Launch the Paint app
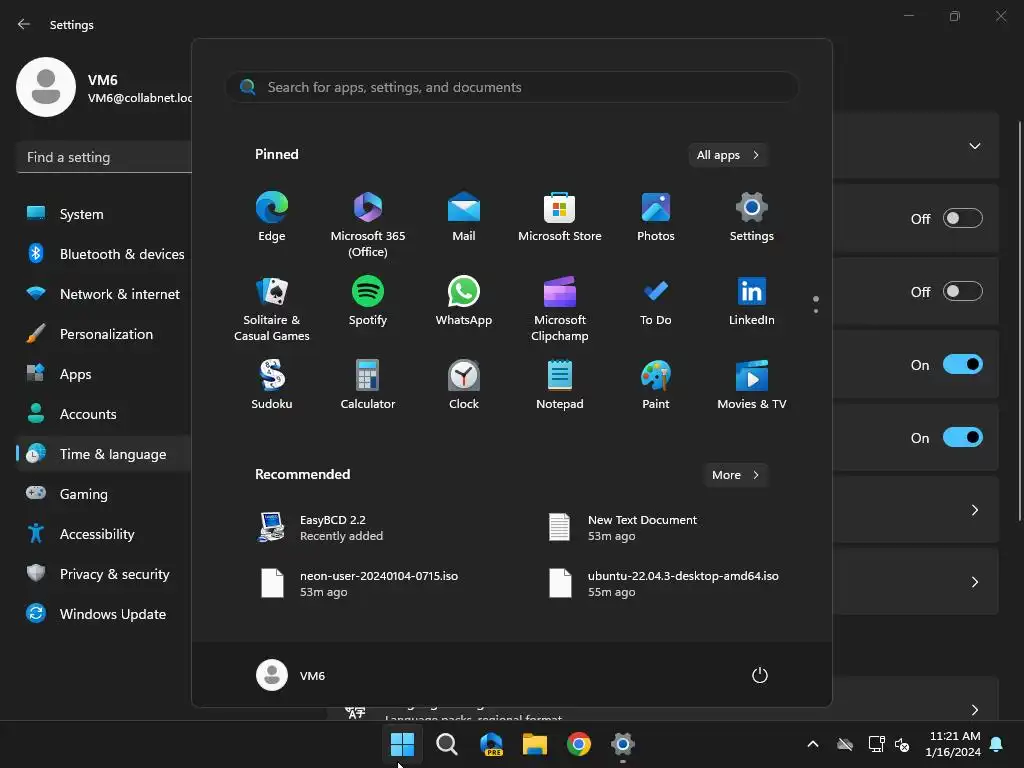 coord(656,385)
